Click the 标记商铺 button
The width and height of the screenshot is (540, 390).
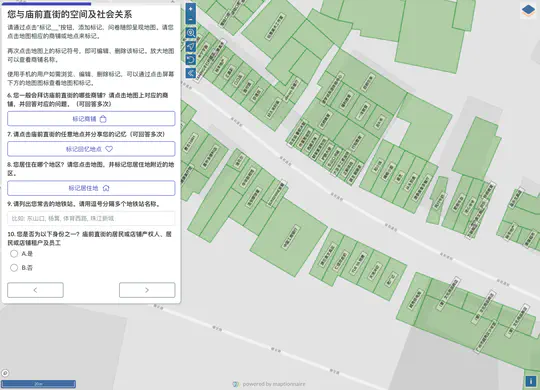(91, 119)
